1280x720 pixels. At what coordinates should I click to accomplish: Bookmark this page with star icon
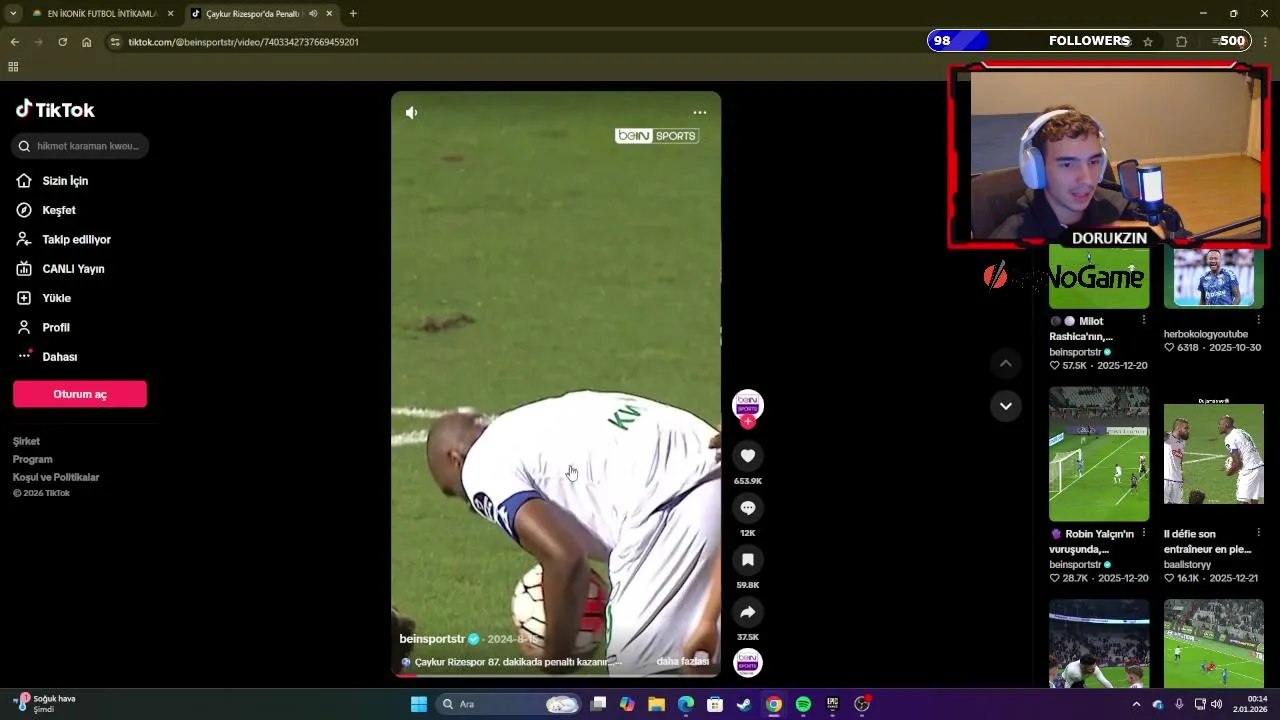click(x=1148, y=42)
